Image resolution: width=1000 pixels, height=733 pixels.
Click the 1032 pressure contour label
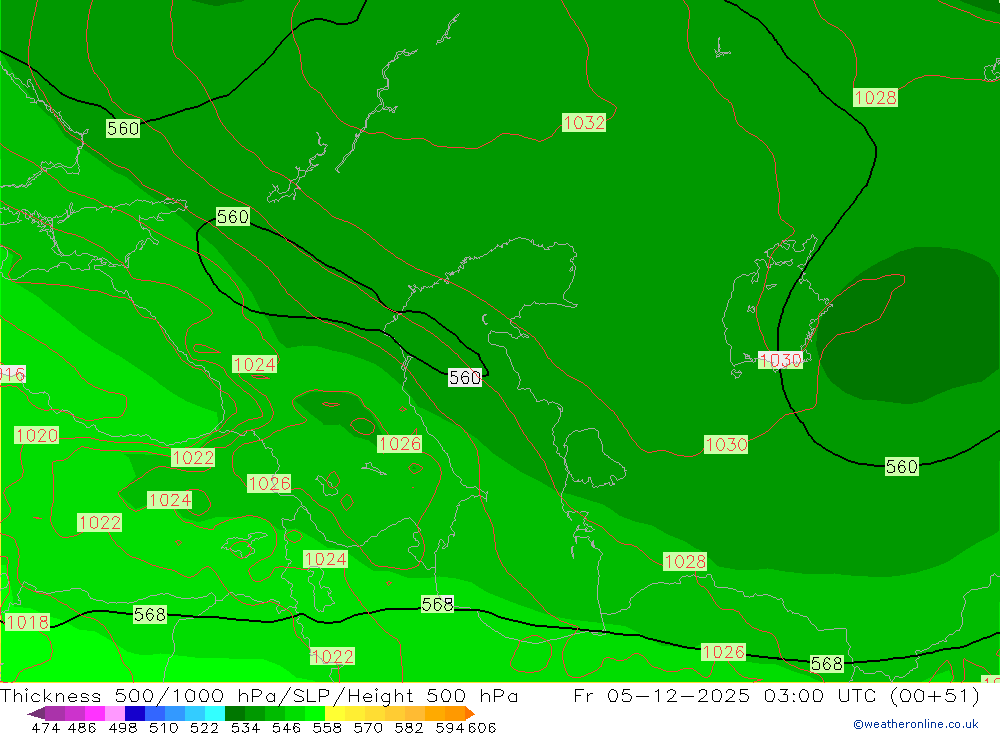click(x=584, y=122)
